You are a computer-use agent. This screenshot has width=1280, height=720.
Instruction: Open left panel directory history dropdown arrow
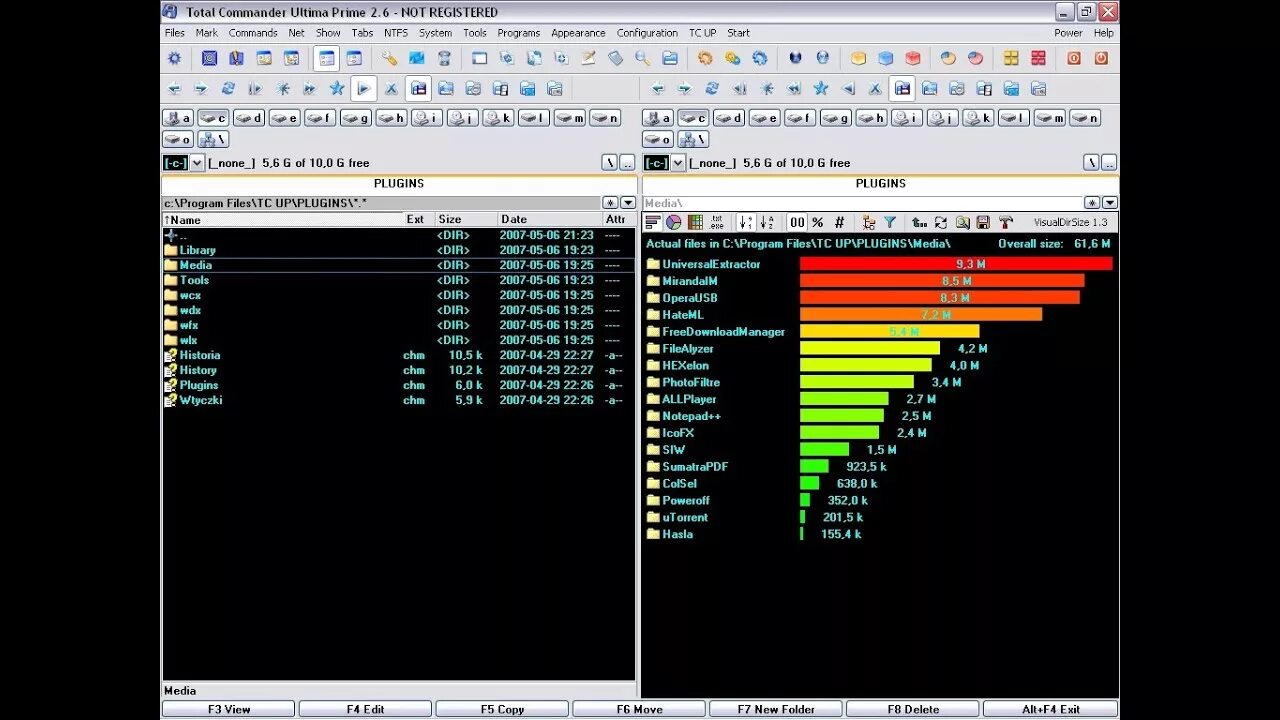coord(628,203)
